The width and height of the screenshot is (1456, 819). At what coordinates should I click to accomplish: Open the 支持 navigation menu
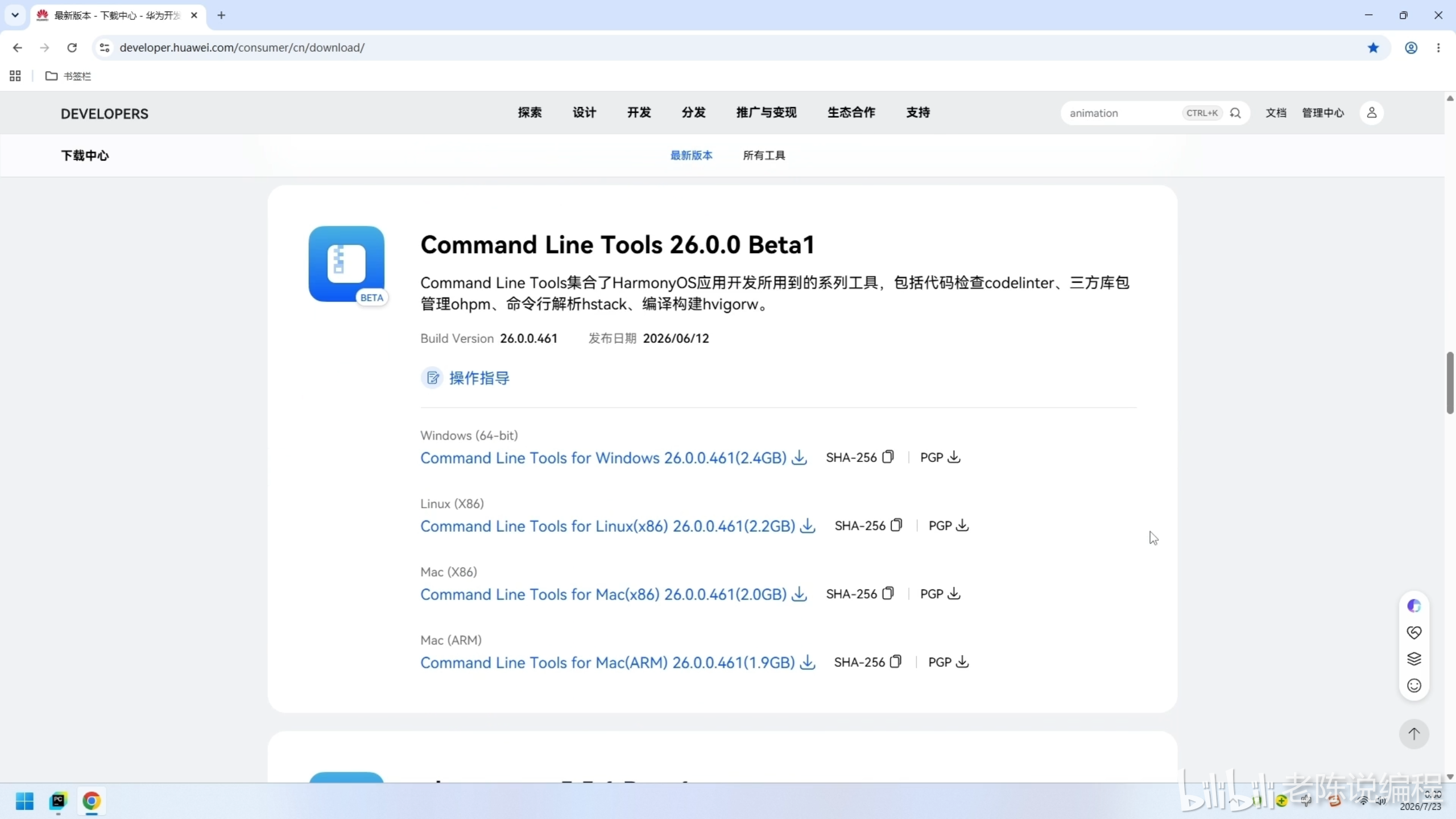(x=918, y=113)
